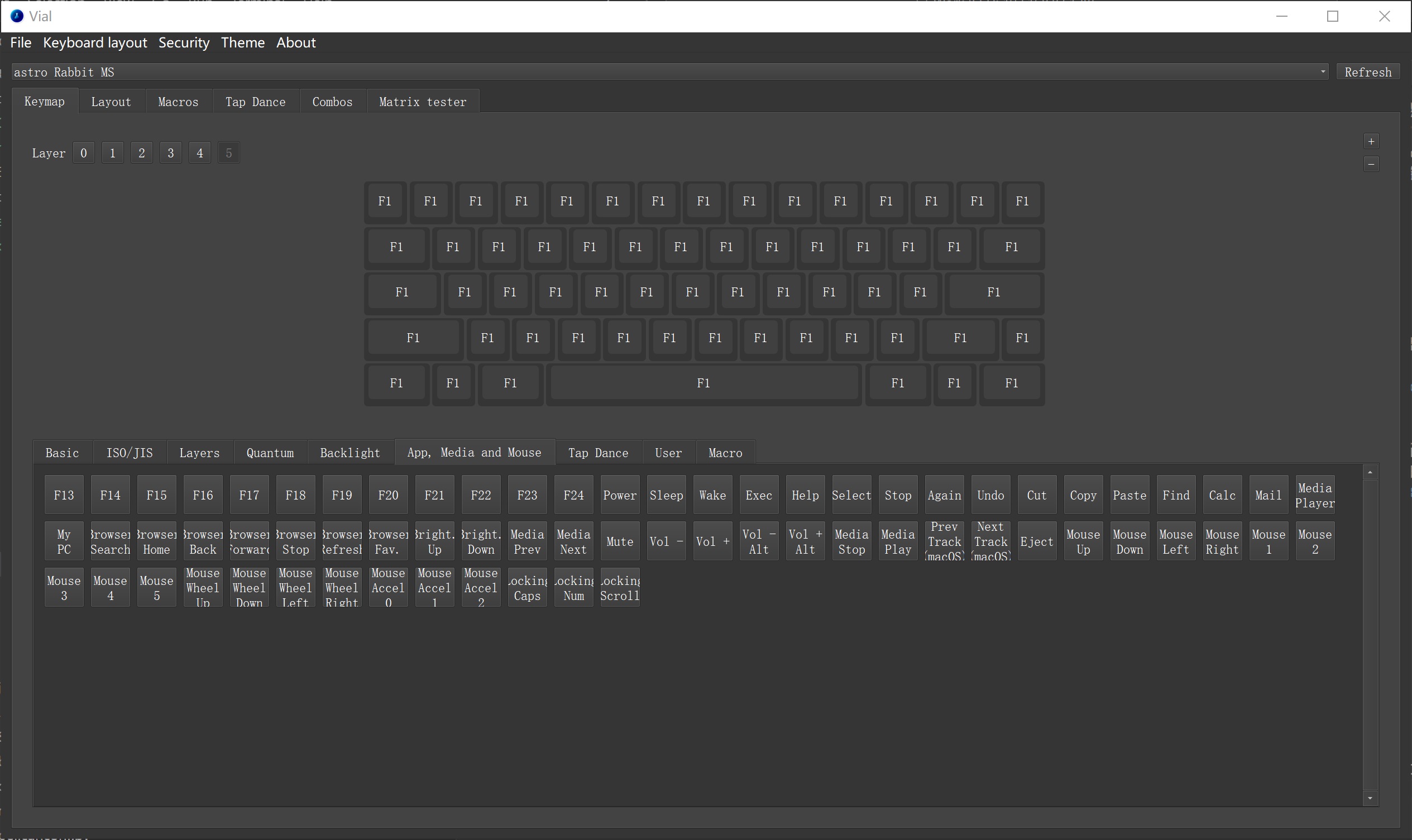Open the Macros tab
1412x840 pixels.
pyautogui.click(x=179, y=101)
